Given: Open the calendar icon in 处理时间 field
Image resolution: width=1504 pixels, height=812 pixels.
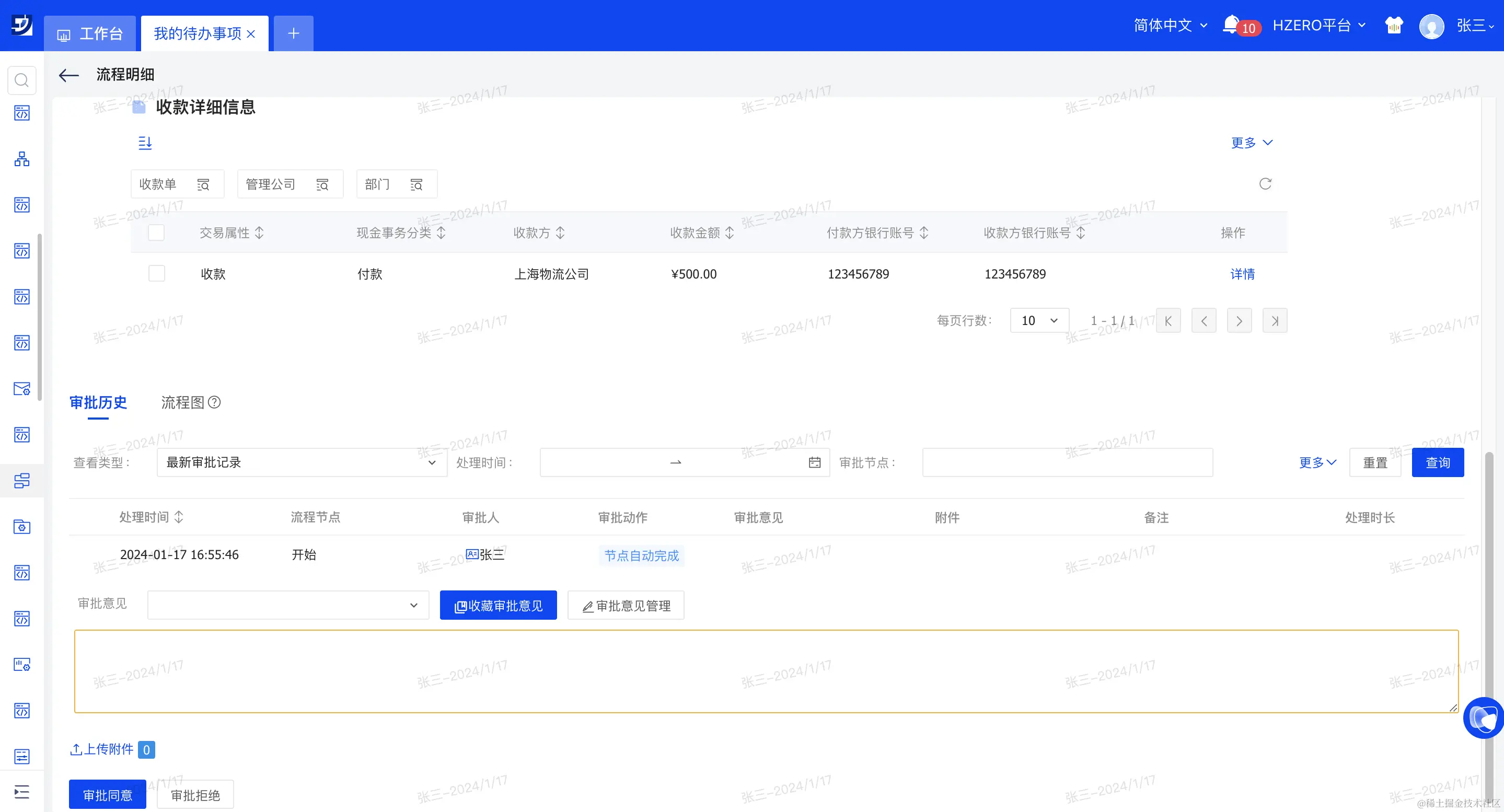Looking at the screenshot, I should [x=815, y=462].
